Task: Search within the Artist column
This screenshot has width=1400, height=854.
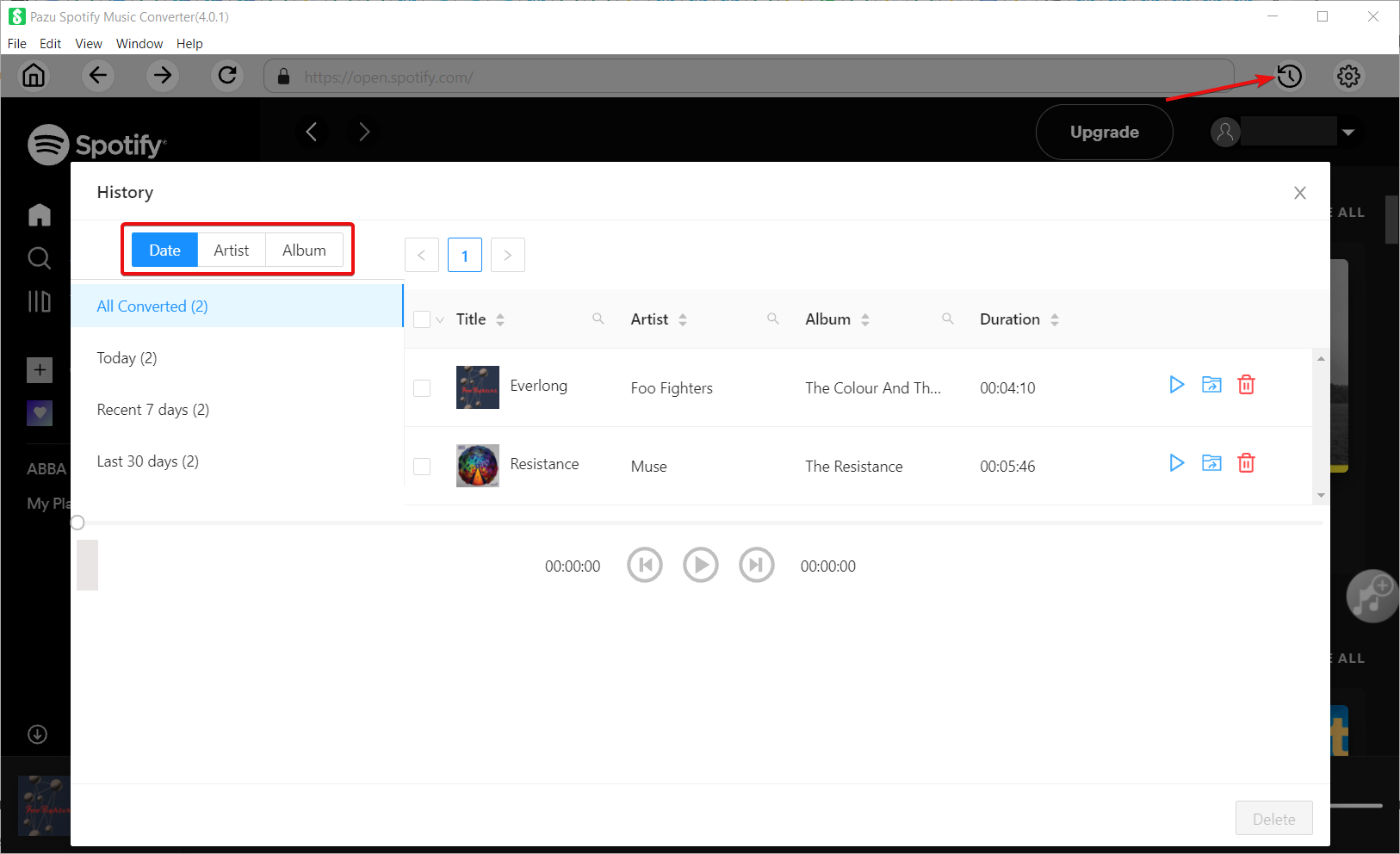Action: [773, 319]
